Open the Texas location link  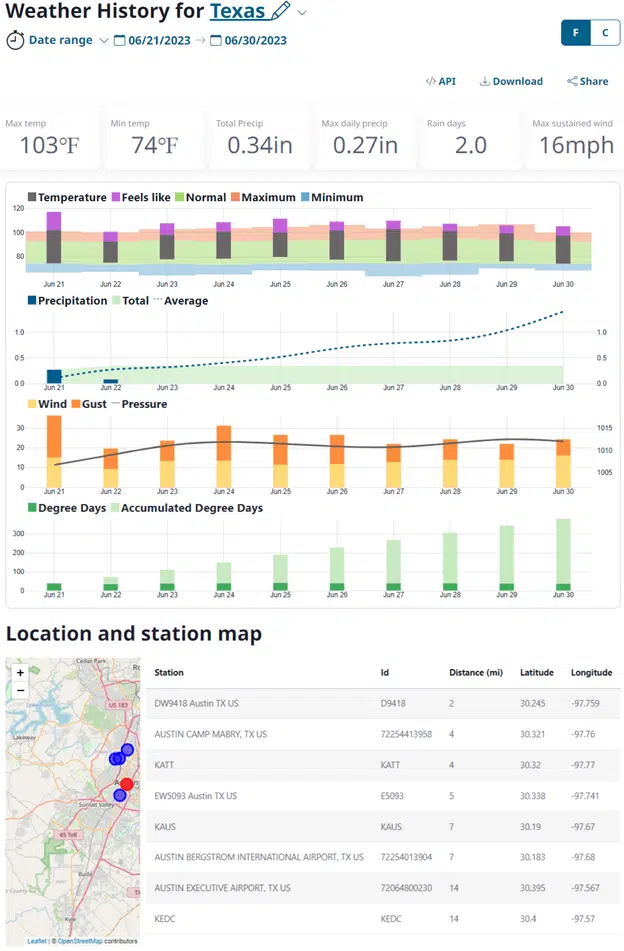[x=237, y=12]
